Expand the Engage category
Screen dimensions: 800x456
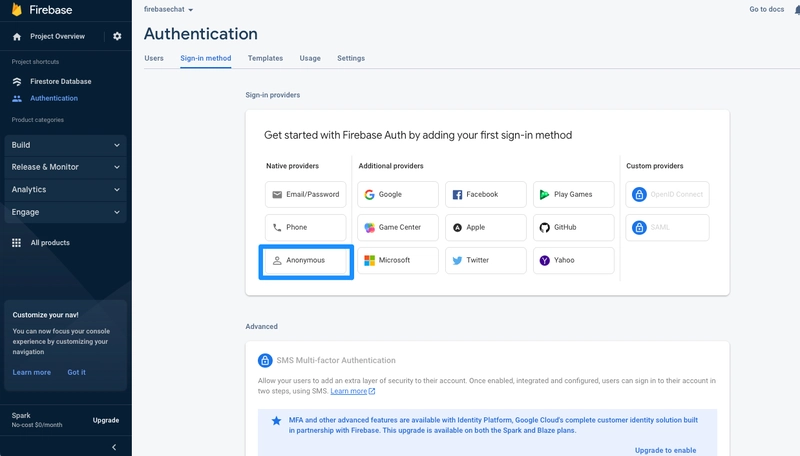pyautogui.click(x=65, y=212)
